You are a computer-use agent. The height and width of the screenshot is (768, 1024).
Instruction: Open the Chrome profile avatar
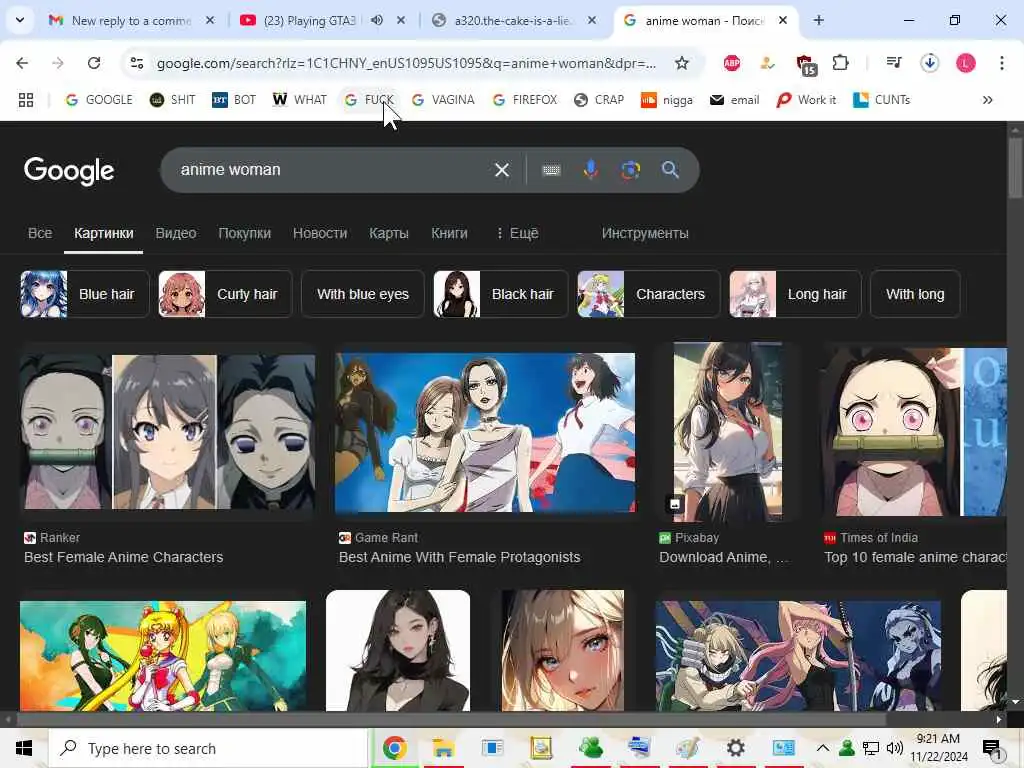click(966, 63)
